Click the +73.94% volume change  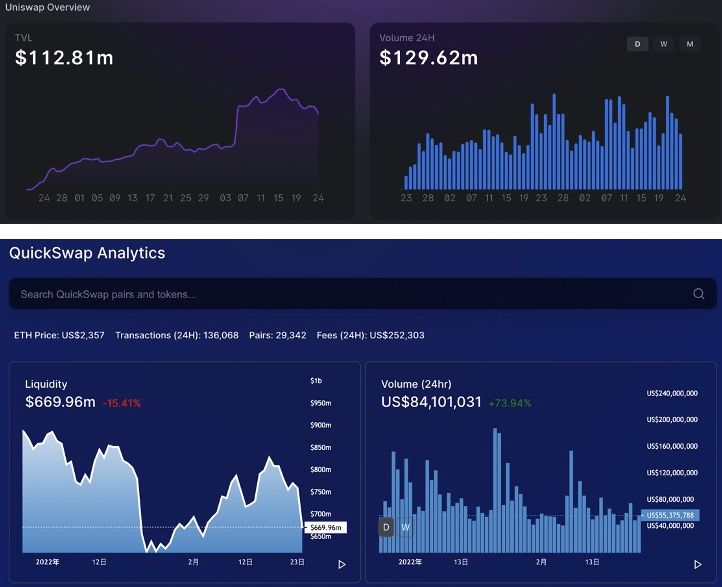pyautogui.click(x=510, y=403)
